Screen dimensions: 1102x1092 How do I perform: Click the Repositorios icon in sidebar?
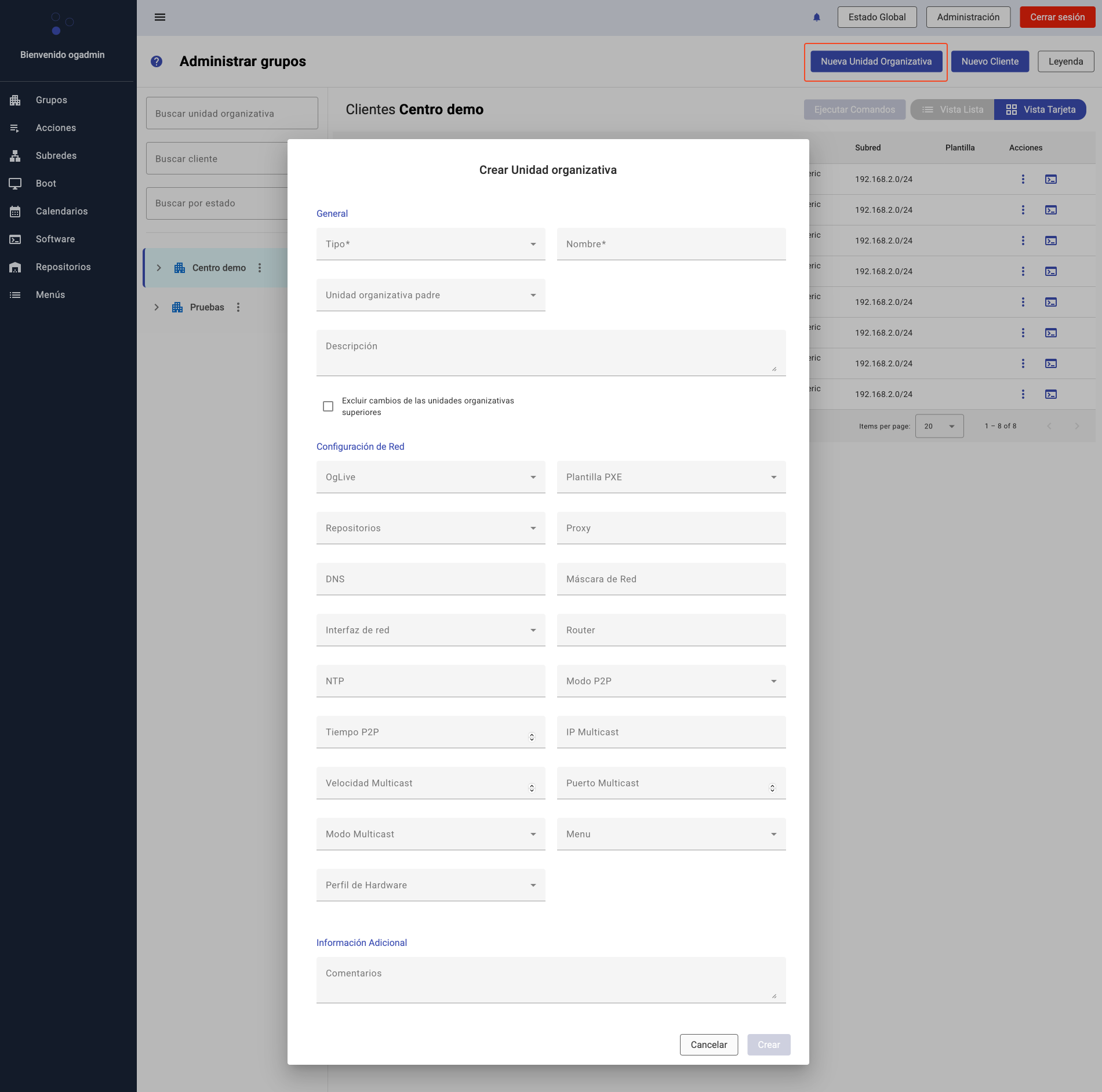[x=15, y=267]
